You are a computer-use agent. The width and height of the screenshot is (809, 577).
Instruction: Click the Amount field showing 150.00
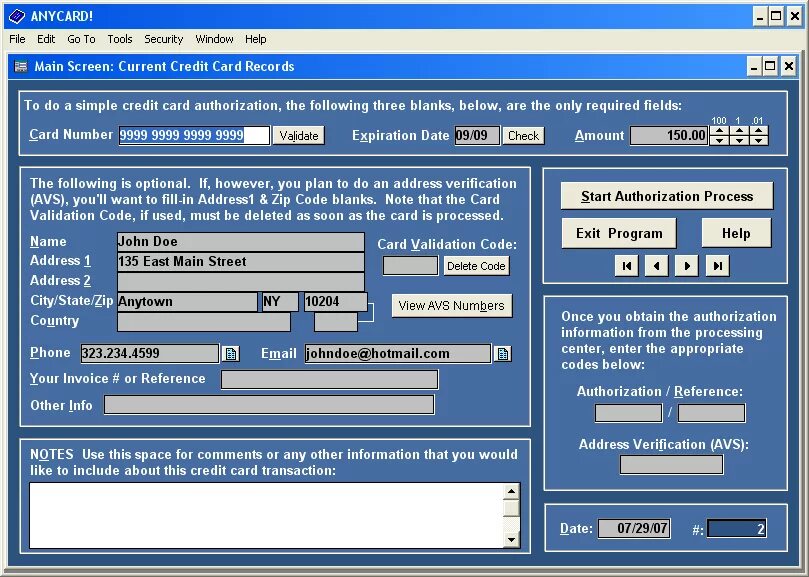tap(669, 136)
